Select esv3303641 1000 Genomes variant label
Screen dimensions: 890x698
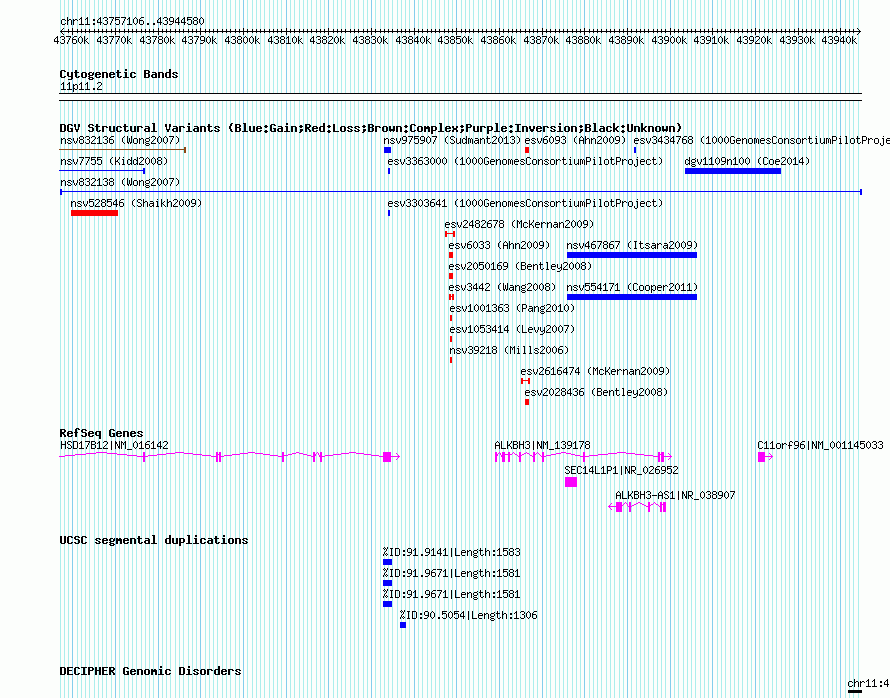525,203
